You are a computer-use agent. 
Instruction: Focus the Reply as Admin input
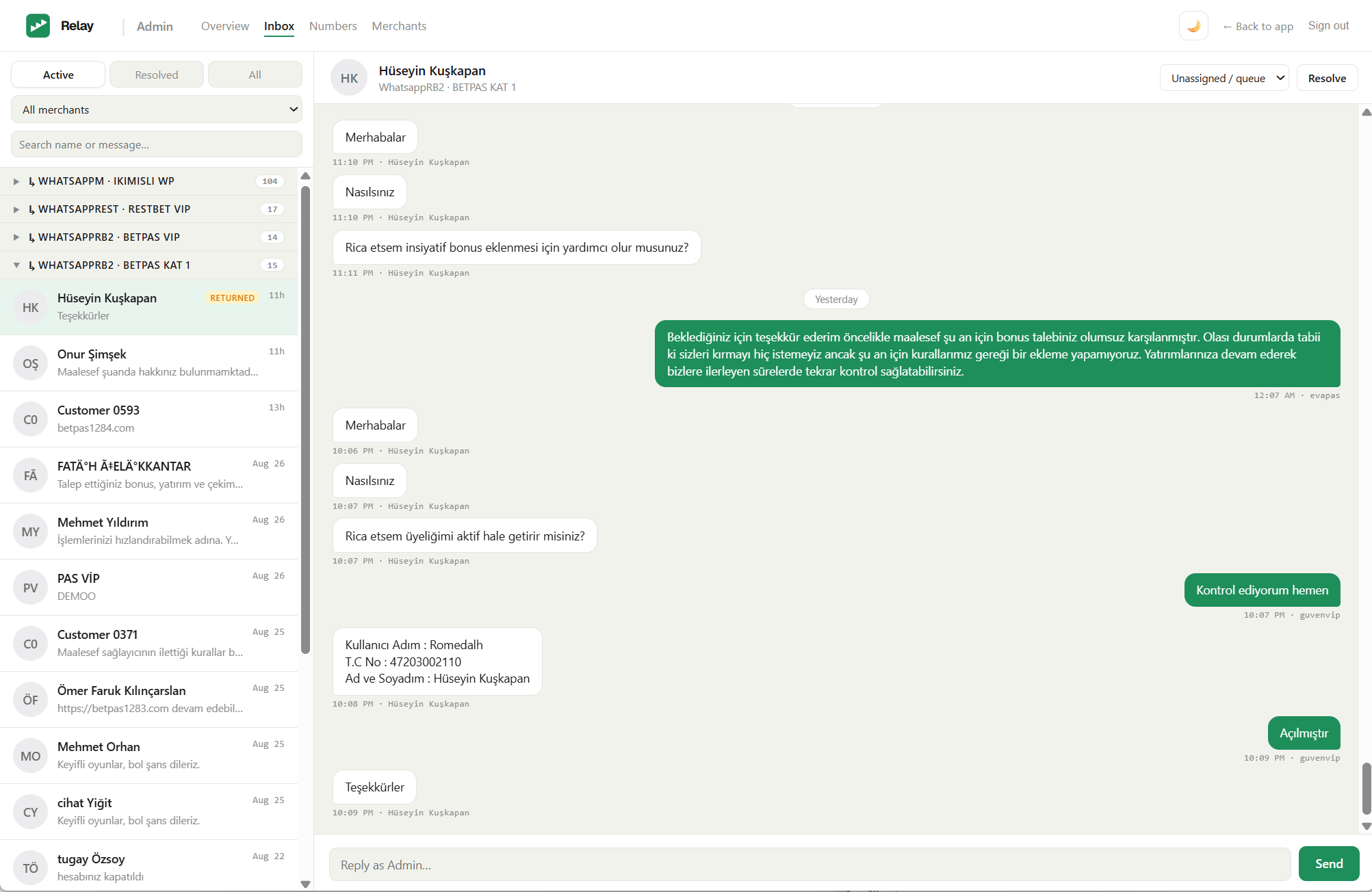click(x=810, y=865)
